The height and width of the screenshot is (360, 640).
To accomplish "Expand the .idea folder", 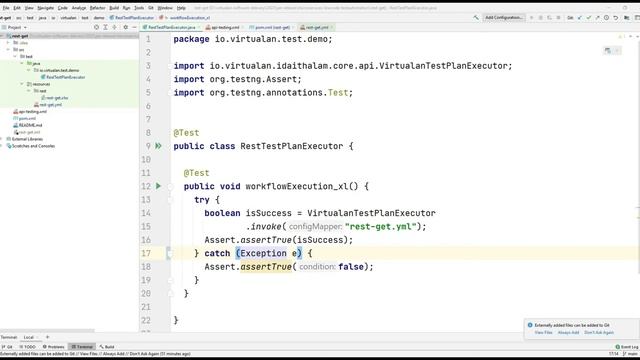I will pyautogui.click(x=8, y=42).
